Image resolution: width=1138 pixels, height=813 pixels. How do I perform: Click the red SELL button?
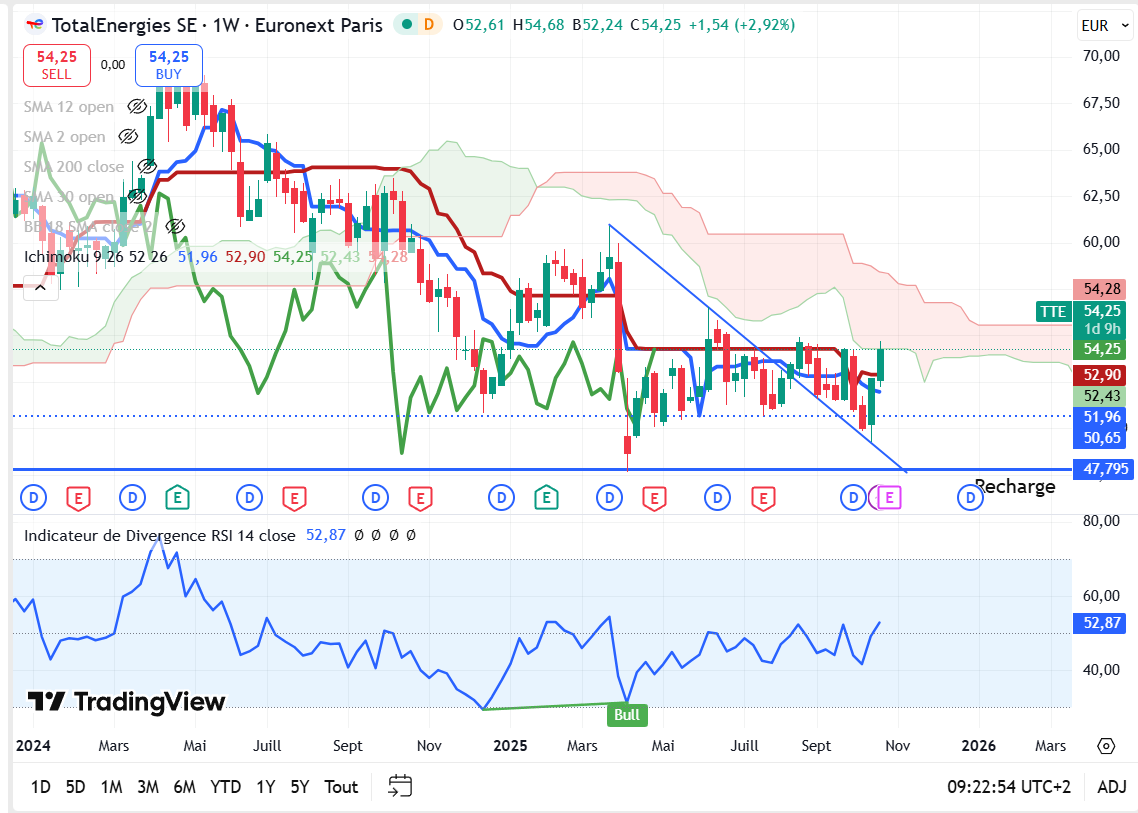coord(57,65)
